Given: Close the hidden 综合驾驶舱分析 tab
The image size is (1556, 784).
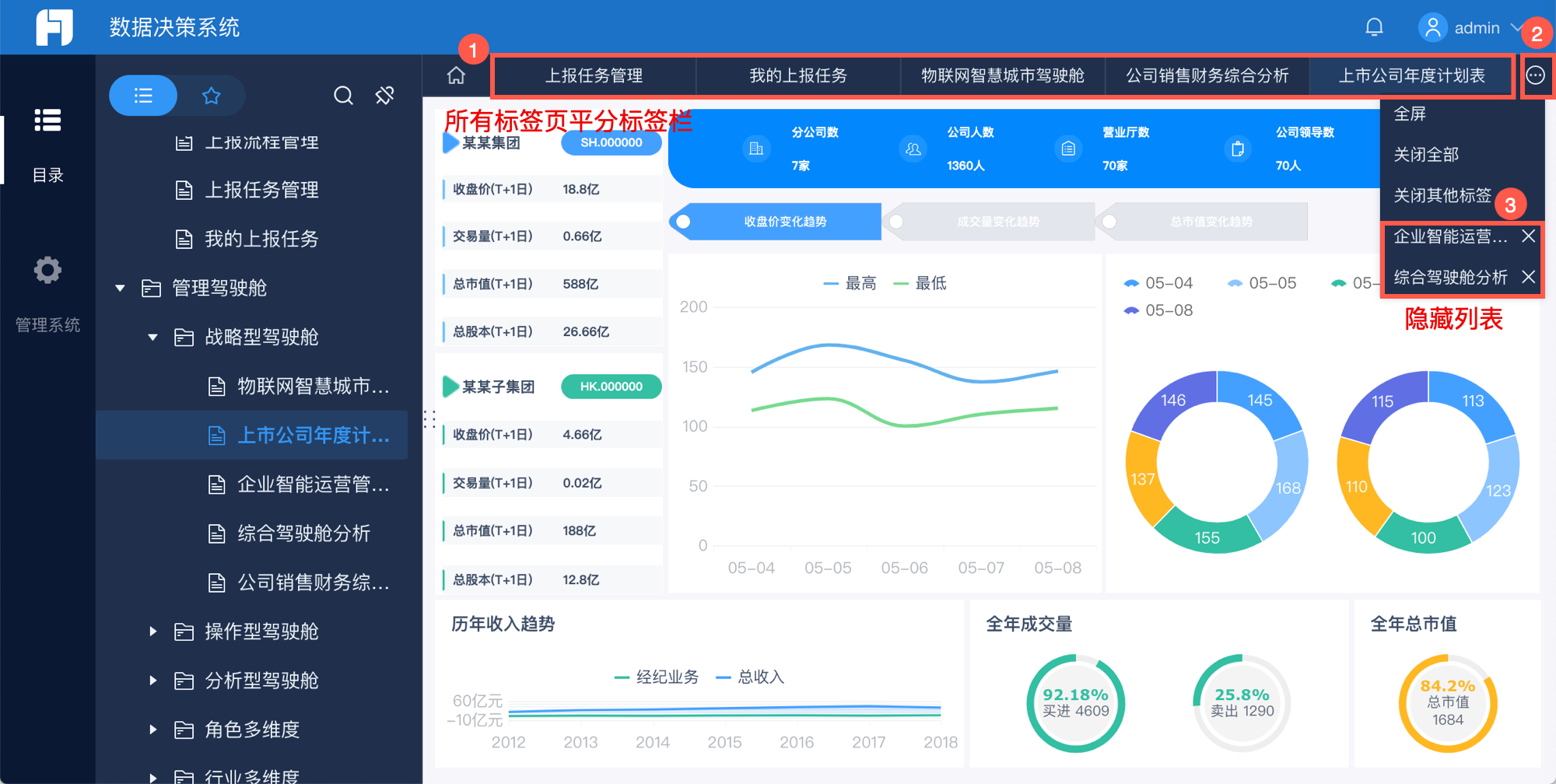Looking at the screenshot, I should coord(1529,276).
